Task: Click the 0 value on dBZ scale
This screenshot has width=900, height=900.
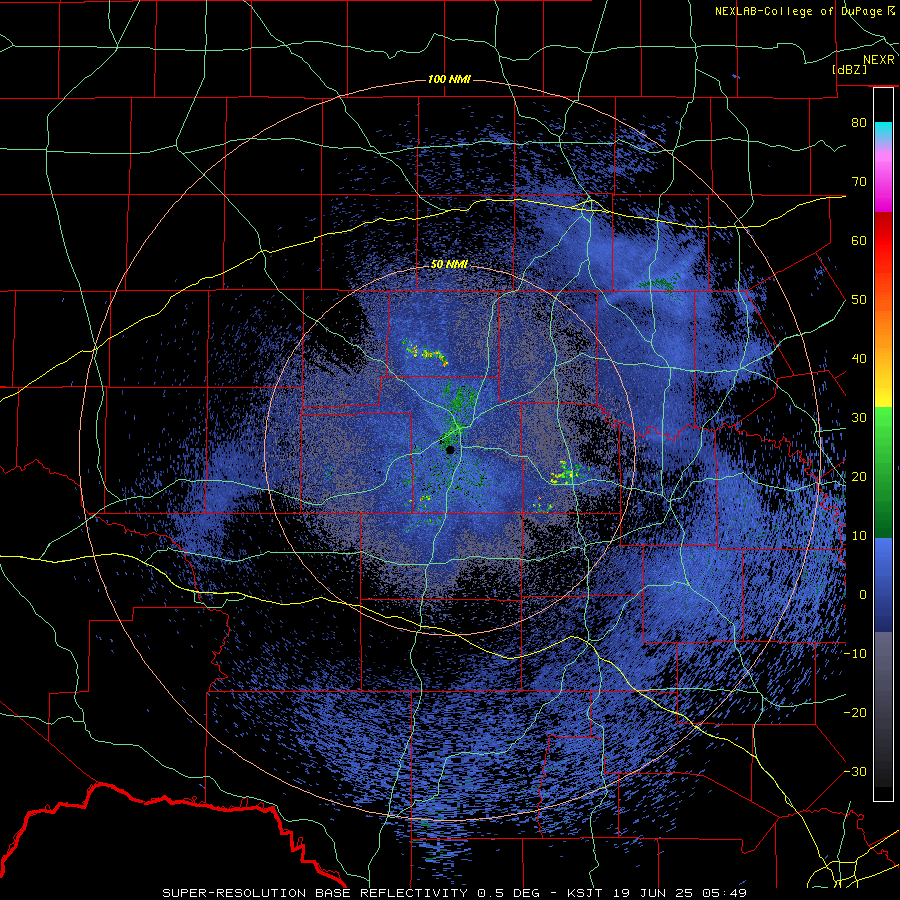Action: [x=863, y=595]
